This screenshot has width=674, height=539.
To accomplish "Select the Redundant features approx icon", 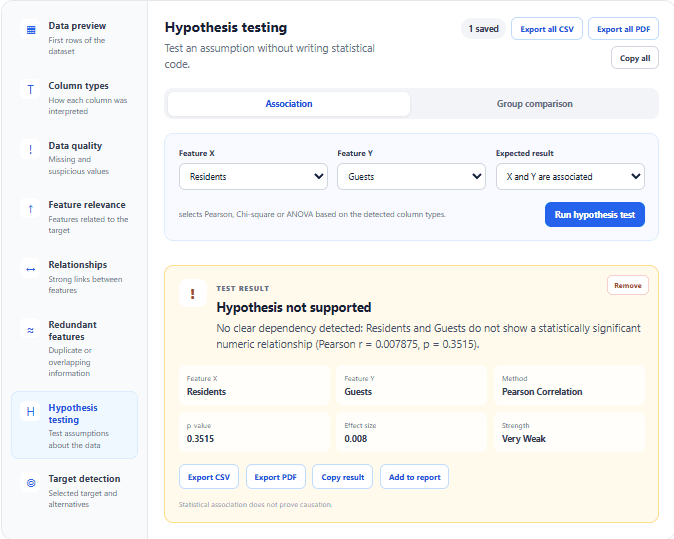I will coord(31,330).
